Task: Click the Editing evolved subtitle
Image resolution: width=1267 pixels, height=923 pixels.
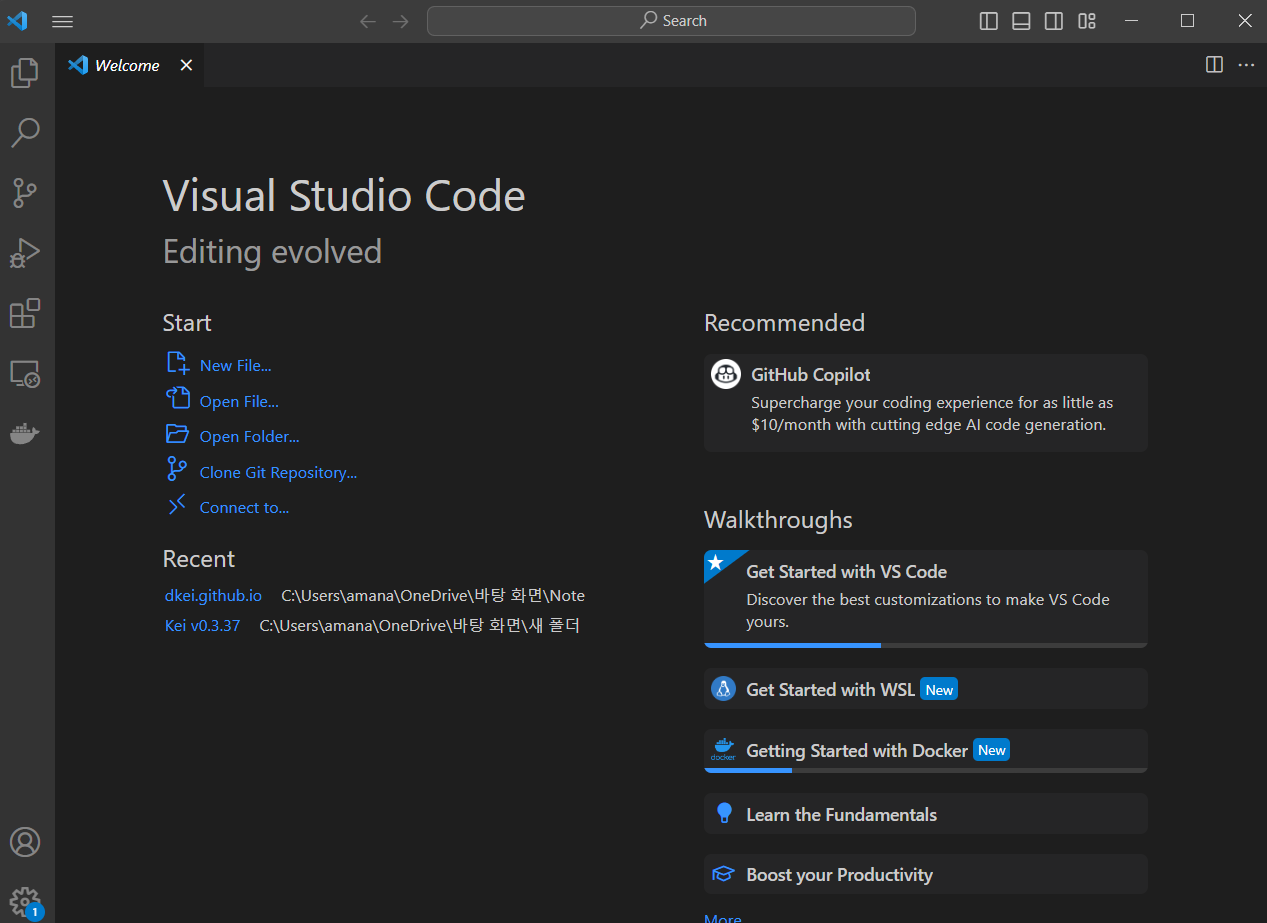Action: (272, 251)
